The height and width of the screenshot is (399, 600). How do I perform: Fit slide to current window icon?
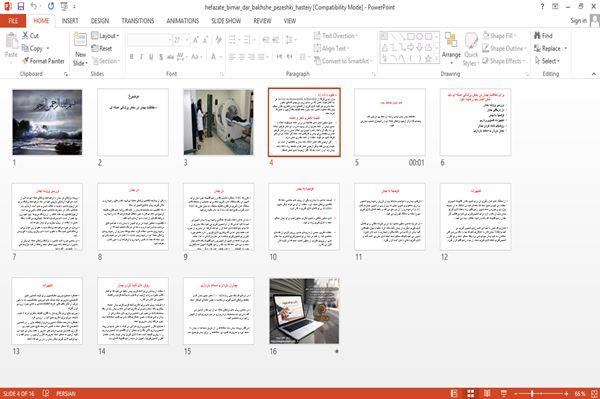594,393
